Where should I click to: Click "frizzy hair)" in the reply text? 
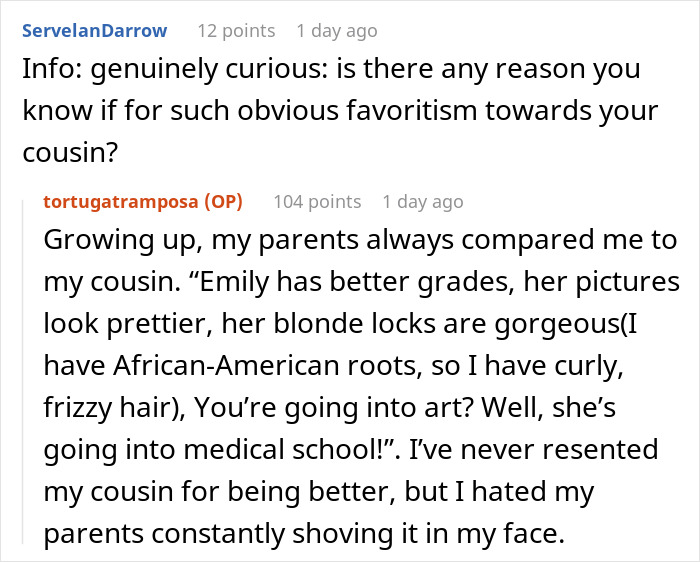(x=114, y=408)
